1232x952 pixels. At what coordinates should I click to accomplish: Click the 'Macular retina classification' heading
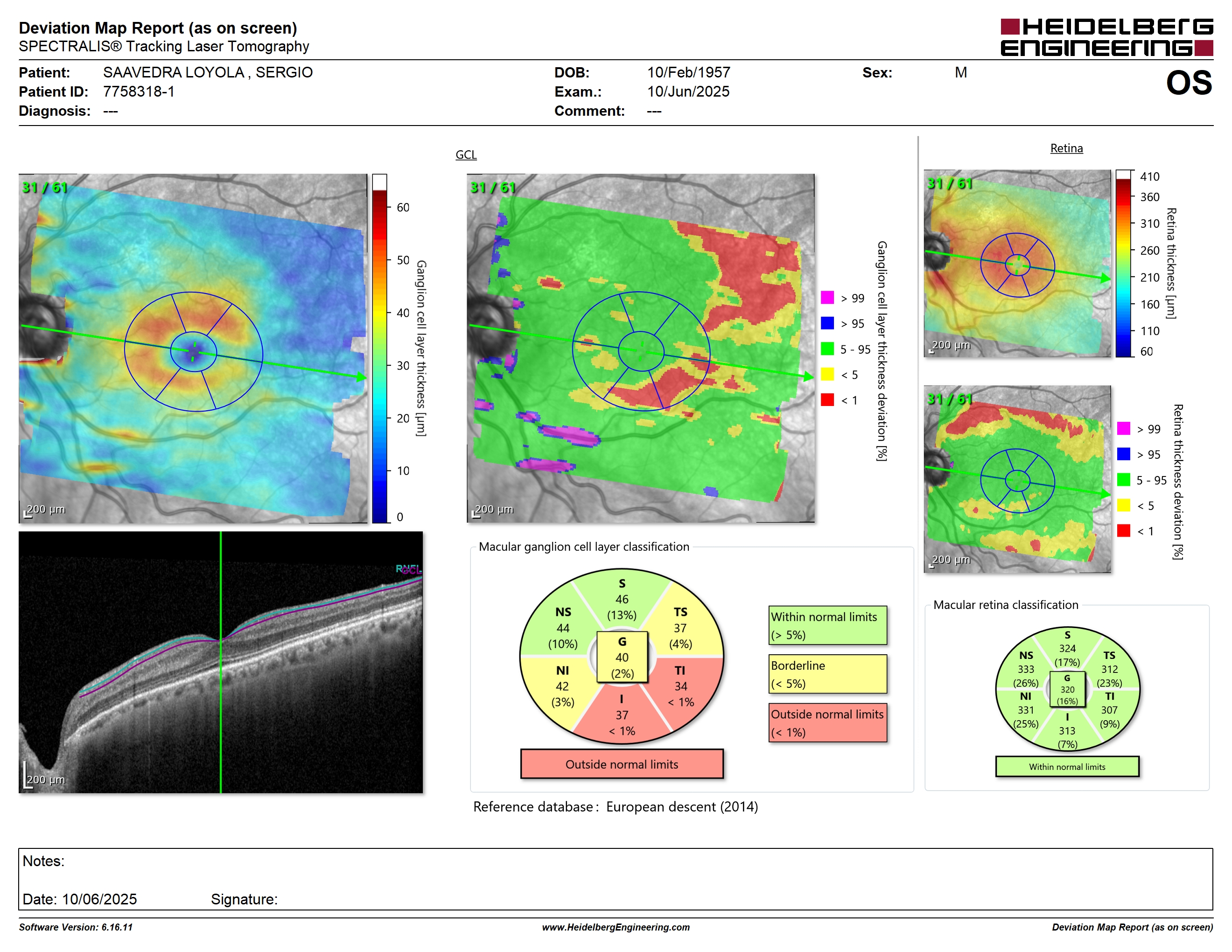click(x=1006, y=605)
